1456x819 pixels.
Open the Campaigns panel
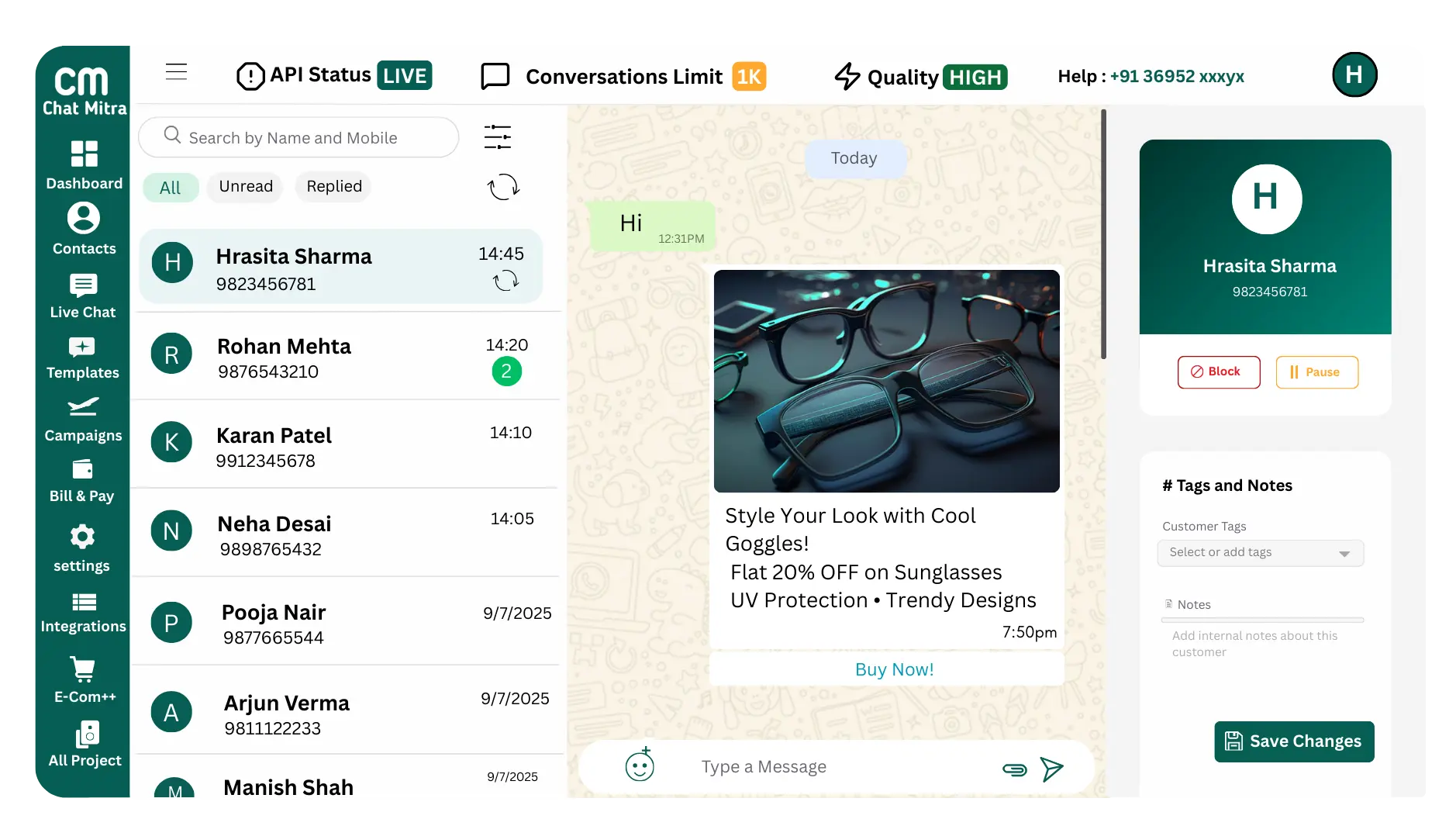coord(82,419)
